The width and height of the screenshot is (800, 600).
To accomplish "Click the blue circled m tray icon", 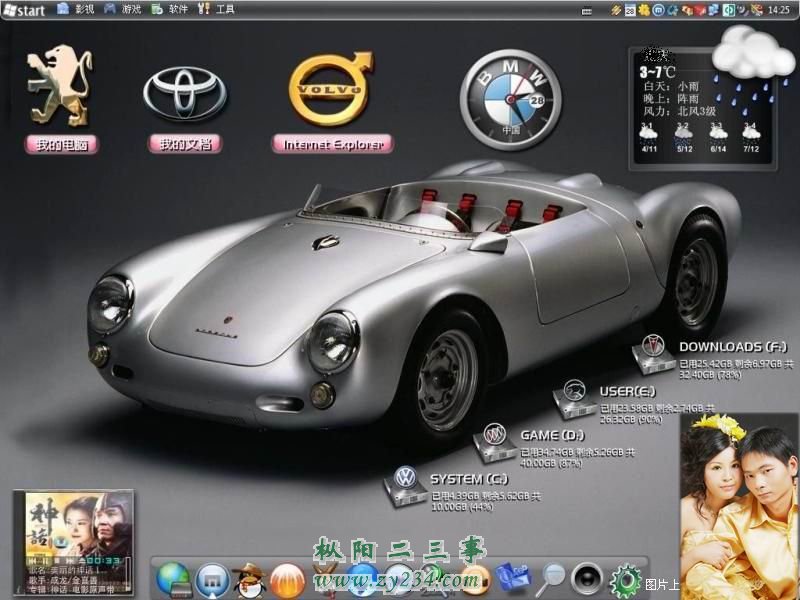I will [658, 10].
